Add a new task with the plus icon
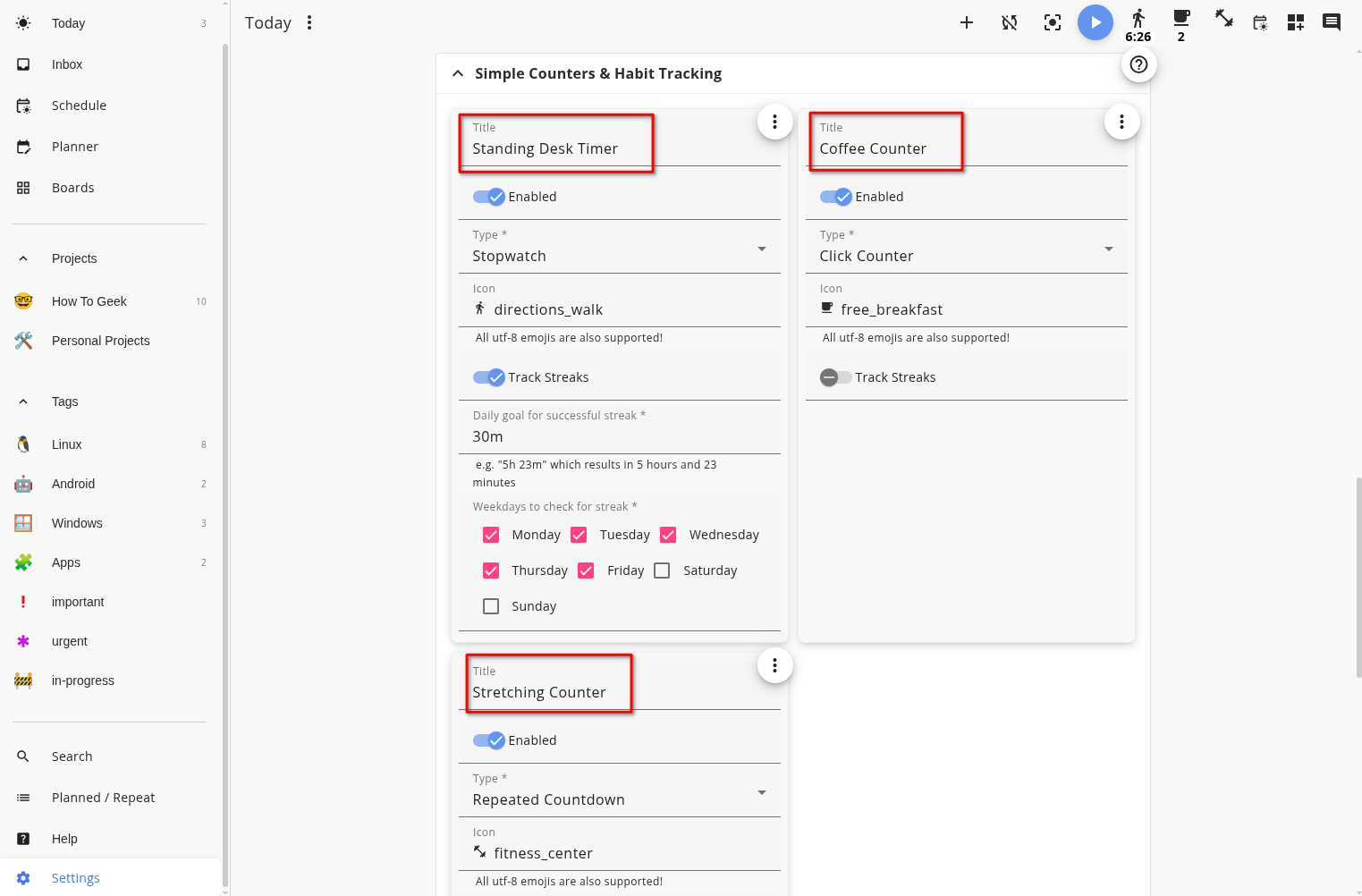Screen dimensions: 1362x896 click(x=967, y=22)
